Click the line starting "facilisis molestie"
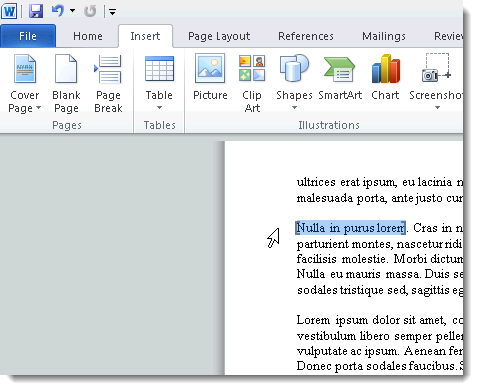The width and height of the screenshot is (478, 390). [x=380, y=259]
